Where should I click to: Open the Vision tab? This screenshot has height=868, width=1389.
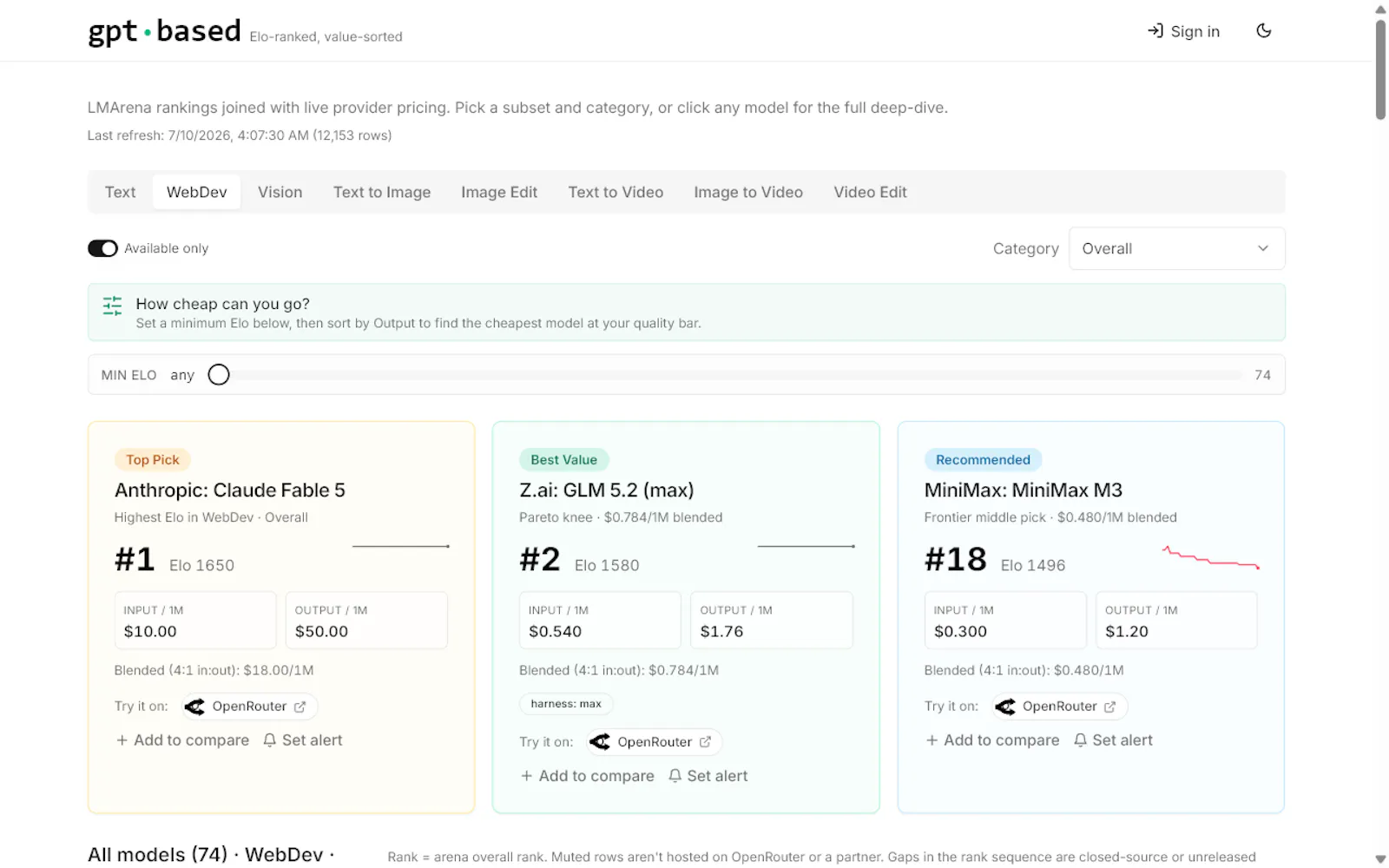280,192
